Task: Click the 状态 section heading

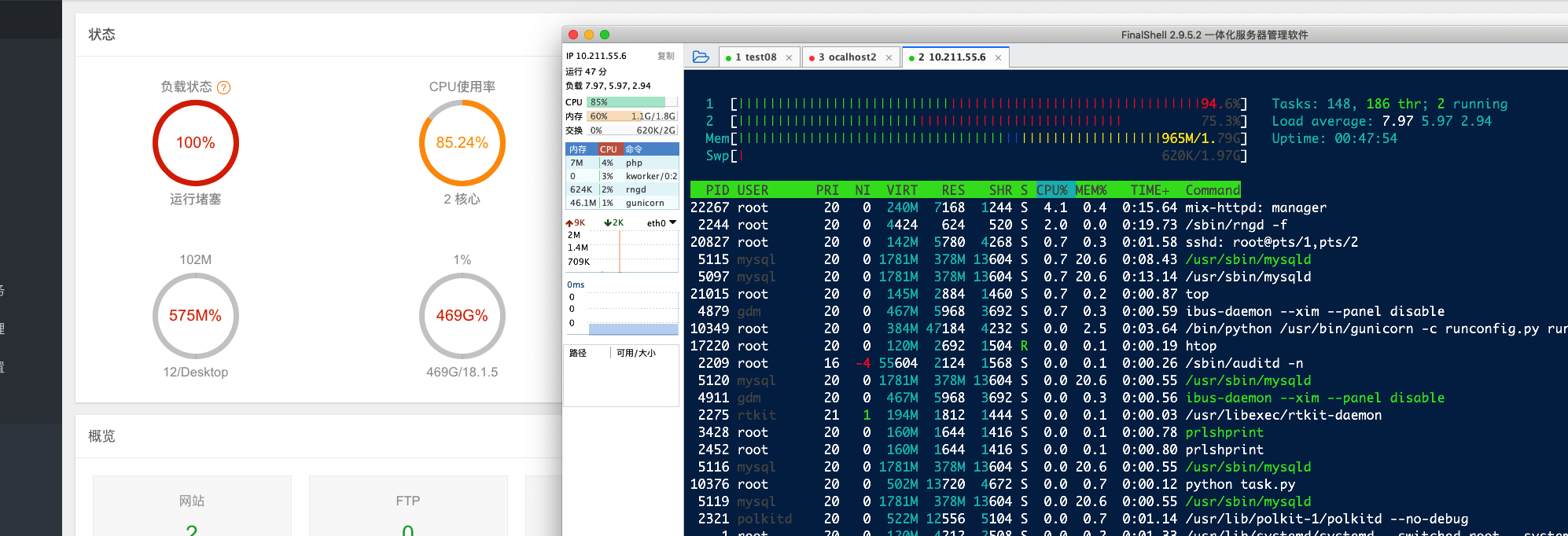Action: [x=101, y=35]
